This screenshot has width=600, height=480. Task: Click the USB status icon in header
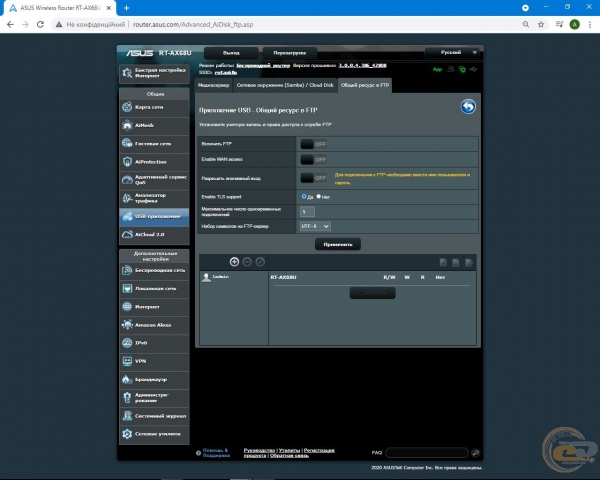474,69
